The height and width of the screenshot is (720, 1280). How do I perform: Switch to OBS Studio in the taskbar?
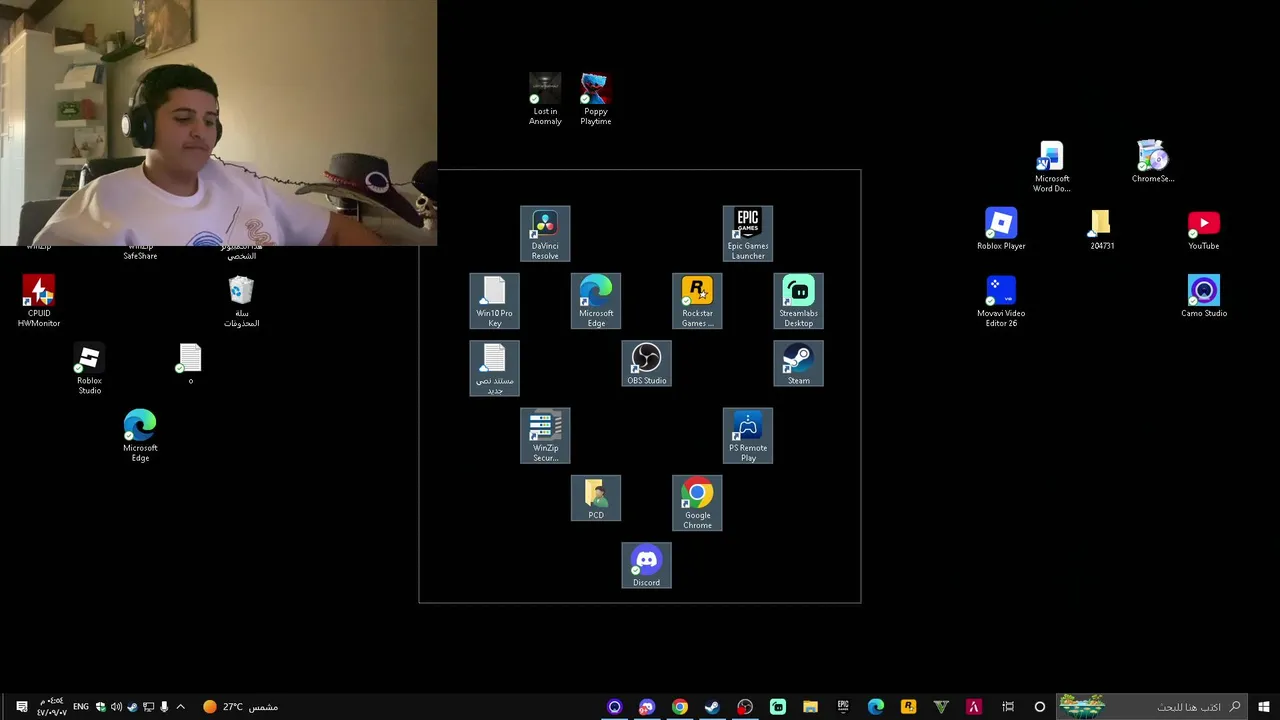coord(745,707)
